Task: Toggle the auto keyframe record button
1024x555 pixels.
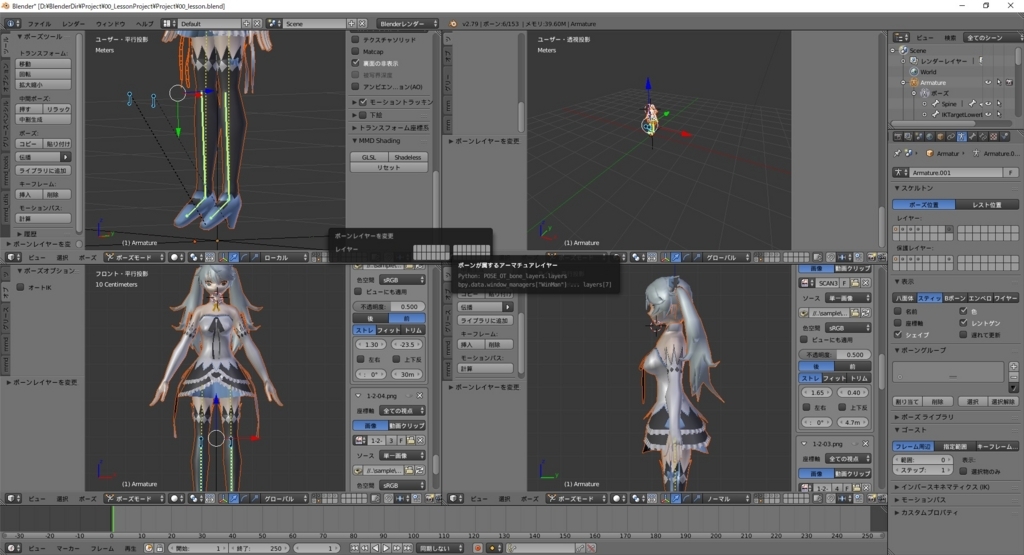Action: tap(477, 548)
